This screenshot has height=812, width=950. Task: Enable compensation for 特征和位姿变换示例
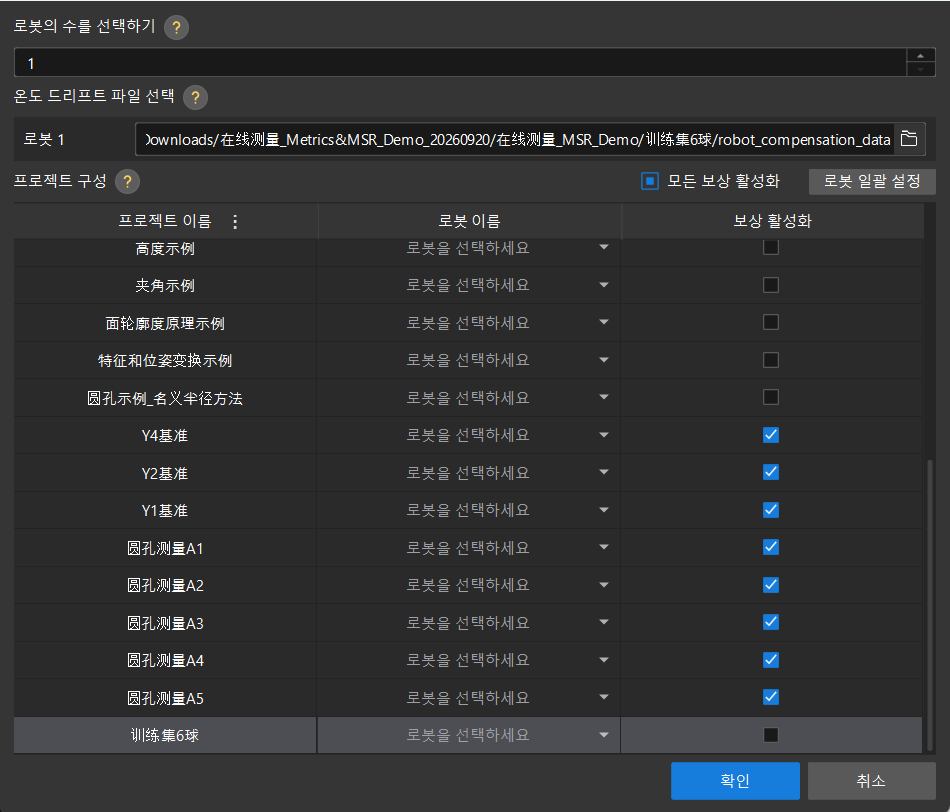click(771, 360)
